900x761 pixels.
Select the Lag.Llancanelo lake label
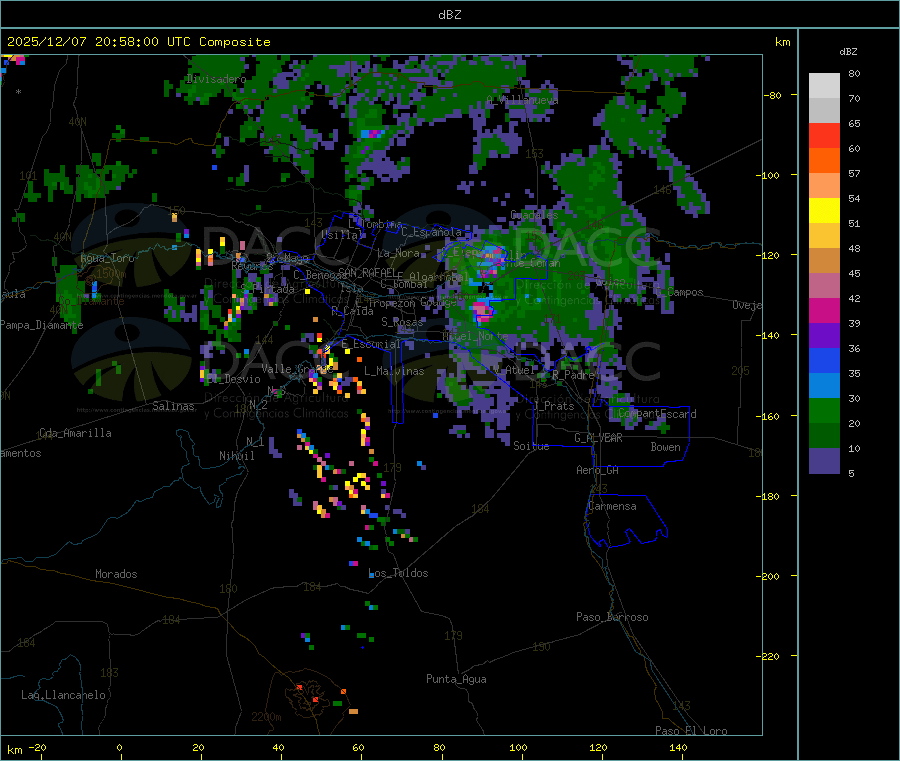click(x=64, y=696)
